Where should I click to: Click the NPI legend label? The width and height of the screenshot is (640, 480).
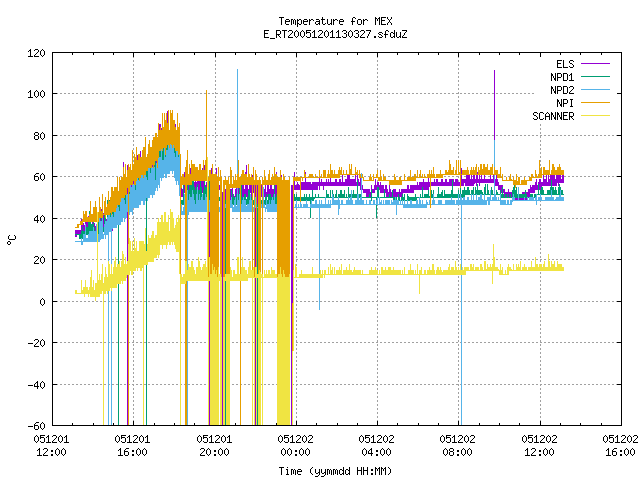(565, 103)
